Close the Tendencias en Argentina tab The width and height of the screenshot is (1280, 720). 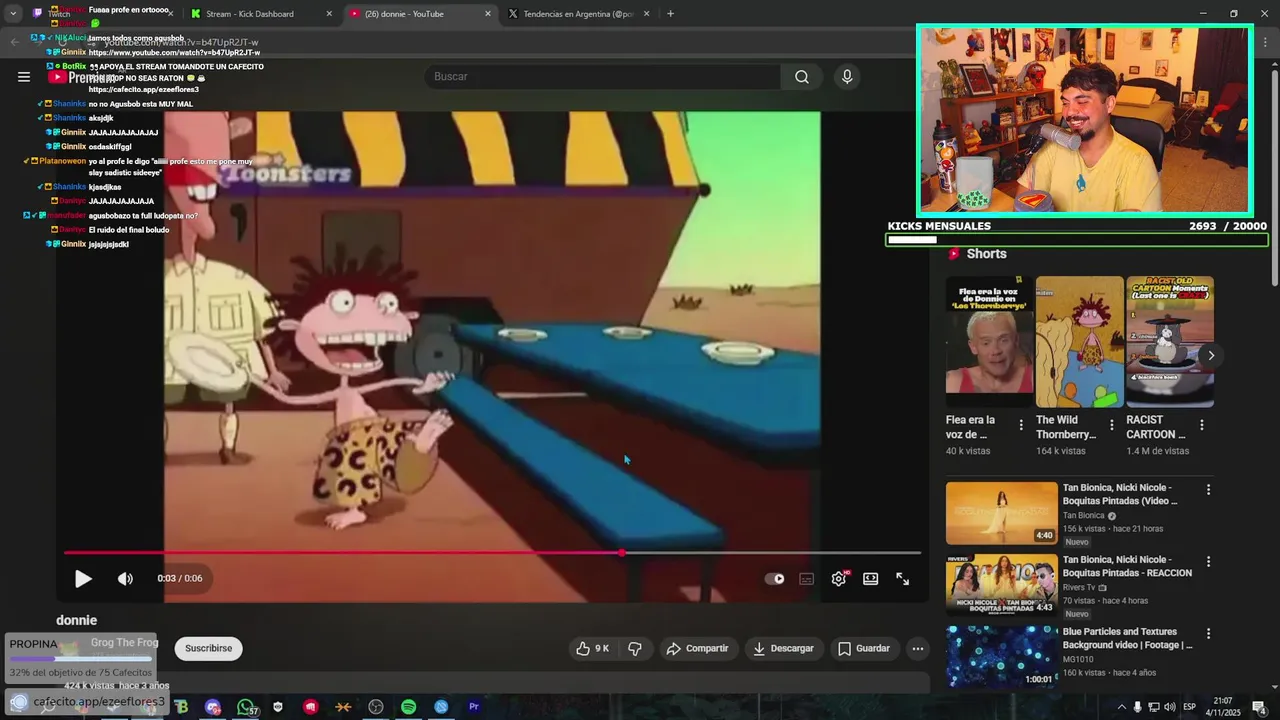[x=646, y=14]
